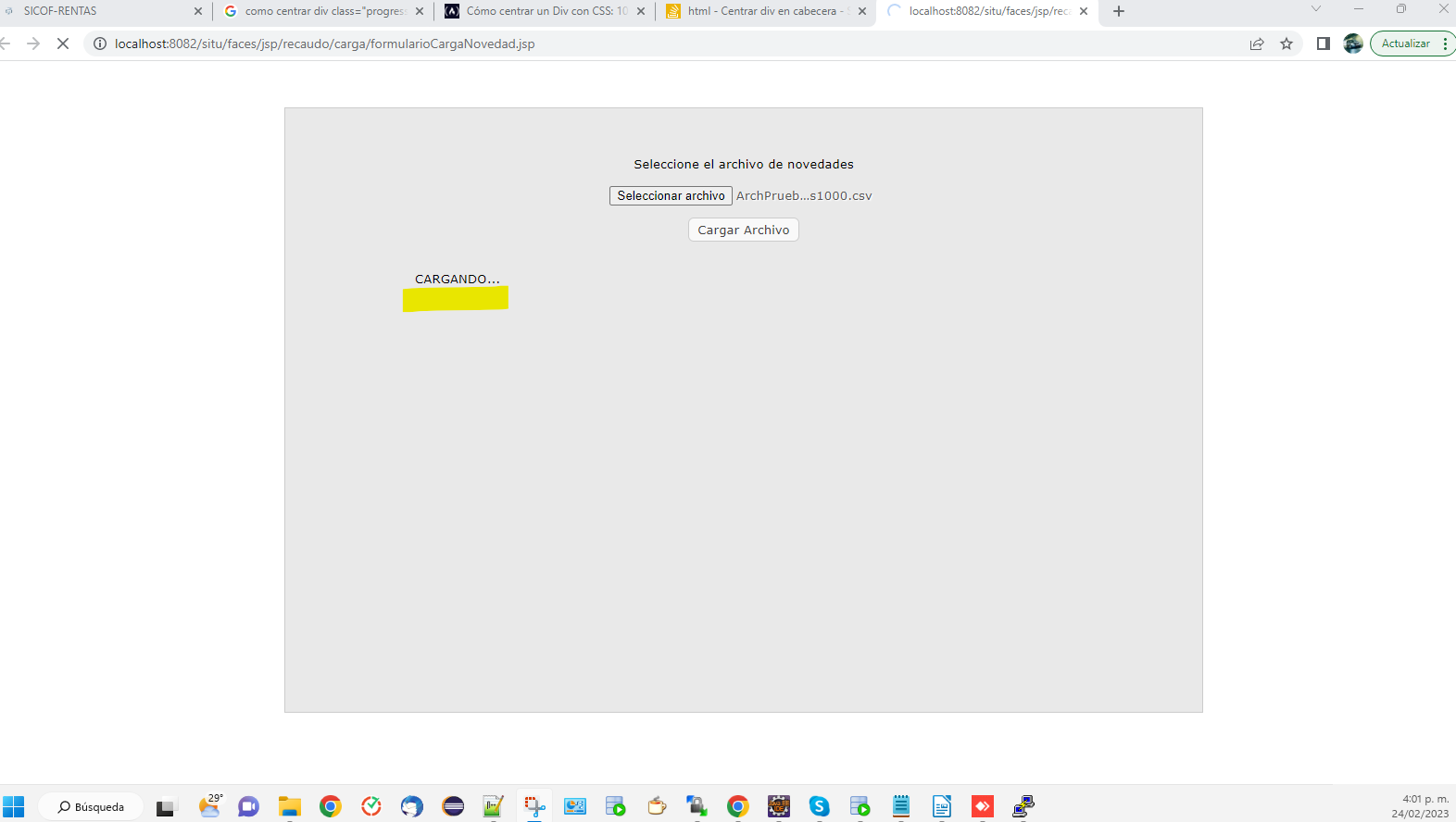The width and height of the screenshot is (1456, 822).
Task: Open the Chrome profile avatar
Action: click(1352, 44)
